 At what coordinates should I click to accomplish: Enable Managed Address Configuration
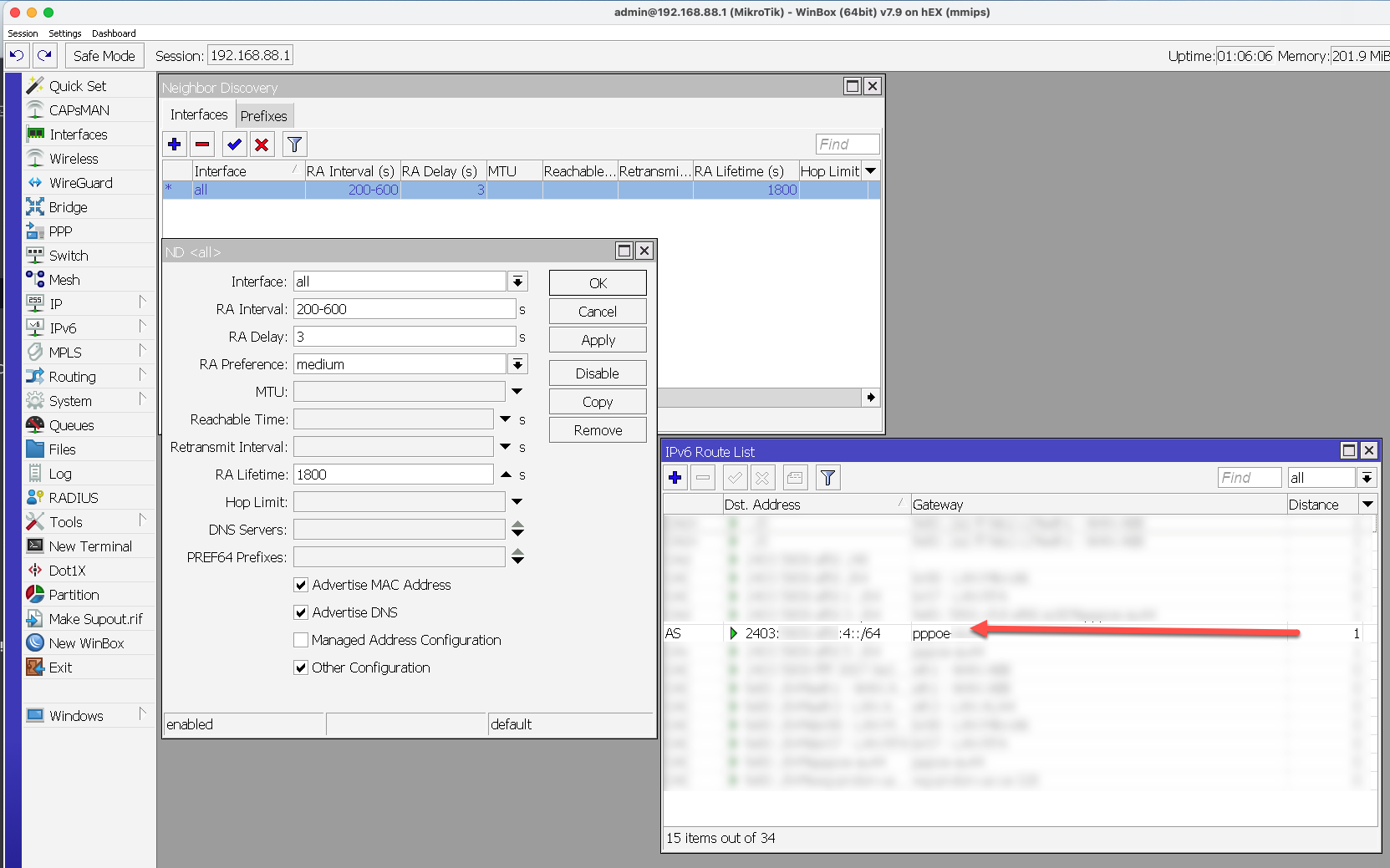pos(301,640)
